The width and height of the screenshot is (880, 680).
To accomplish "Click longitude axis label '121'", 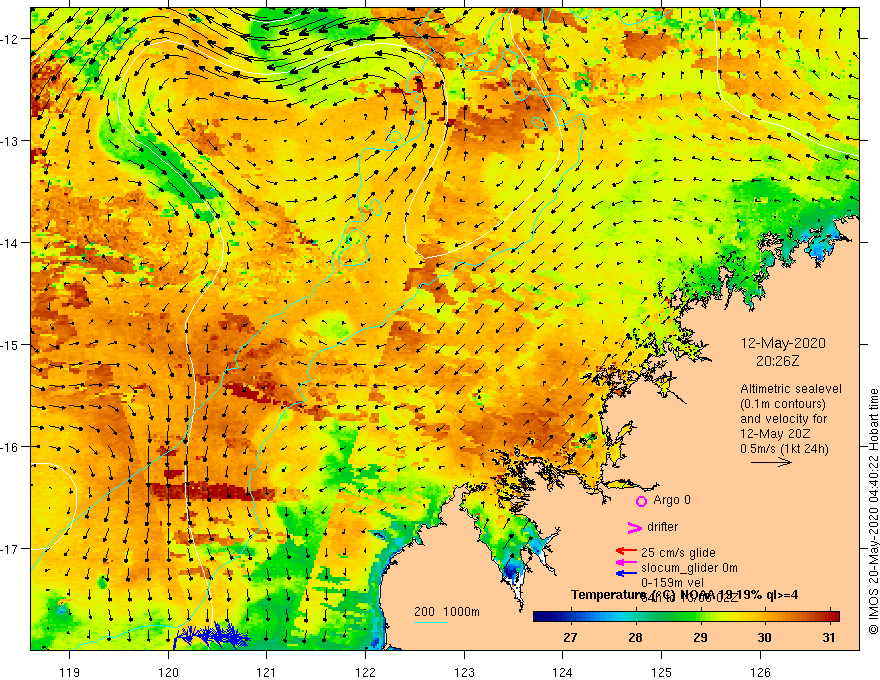I will pos(267,672).
